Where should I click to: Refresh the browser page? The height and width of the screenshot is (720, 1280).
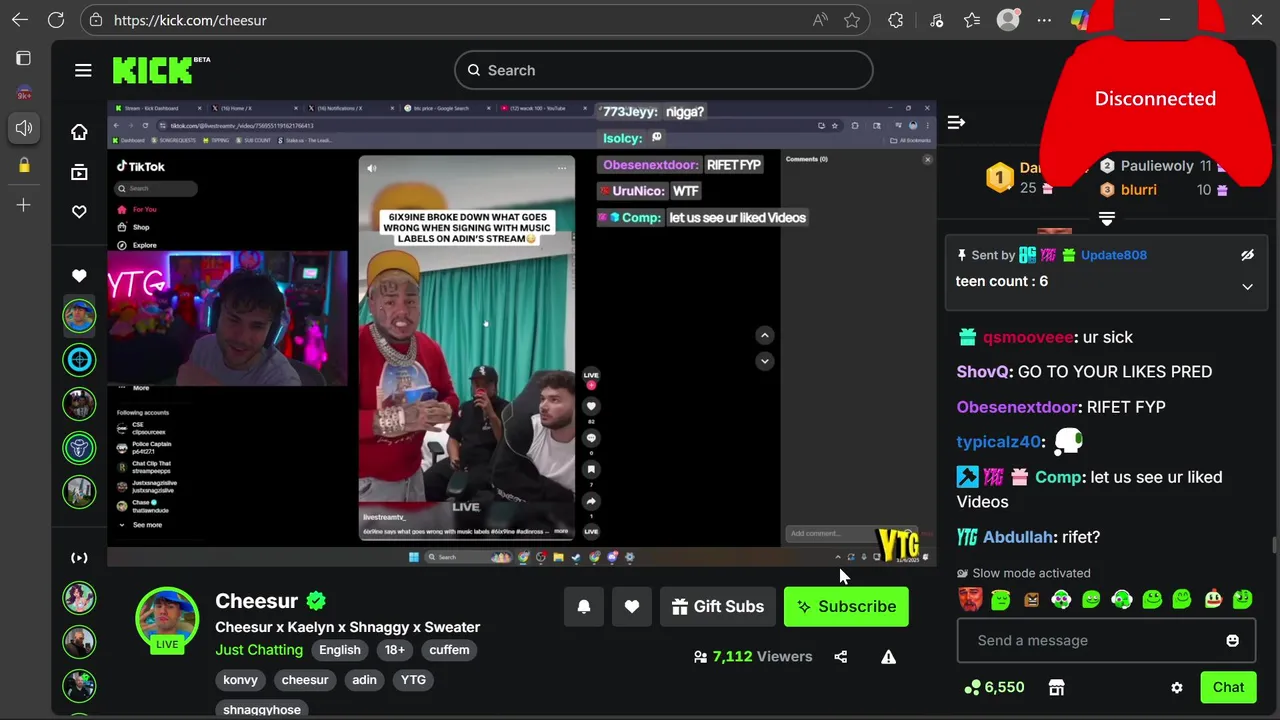tap(56, 20)
